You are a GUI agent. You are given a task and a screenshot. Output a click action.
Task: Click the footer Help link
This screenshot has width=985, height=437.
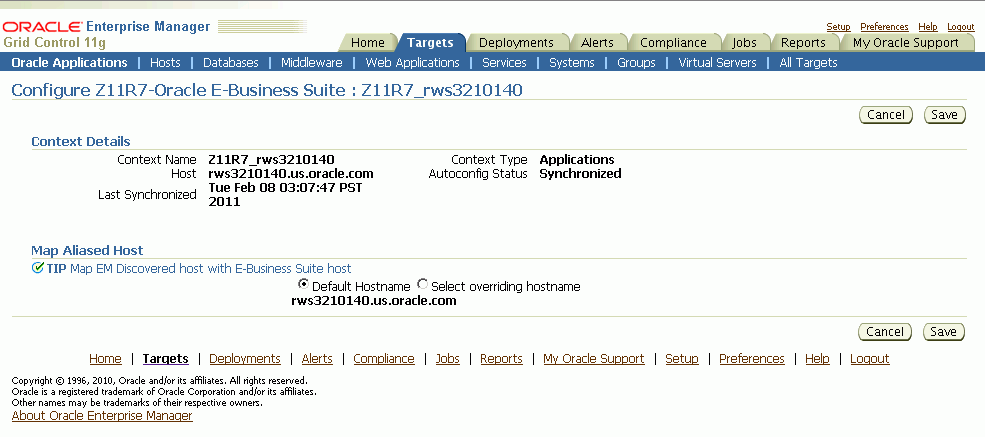817,359
